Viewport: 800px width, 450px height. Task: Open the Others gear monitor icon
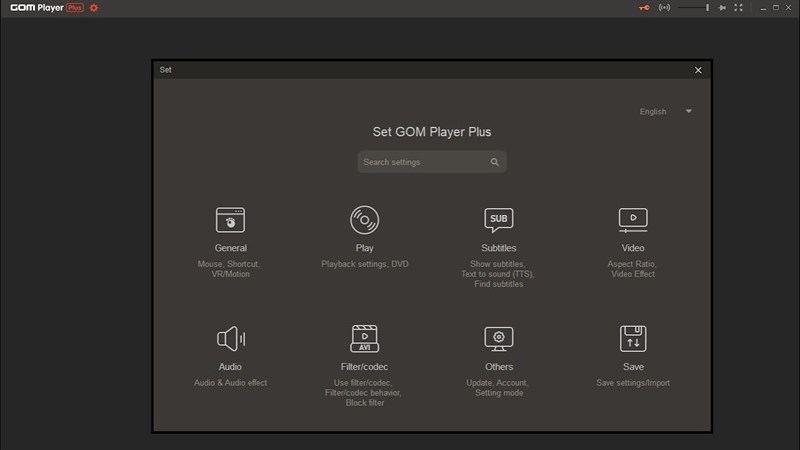coord(498,339)
